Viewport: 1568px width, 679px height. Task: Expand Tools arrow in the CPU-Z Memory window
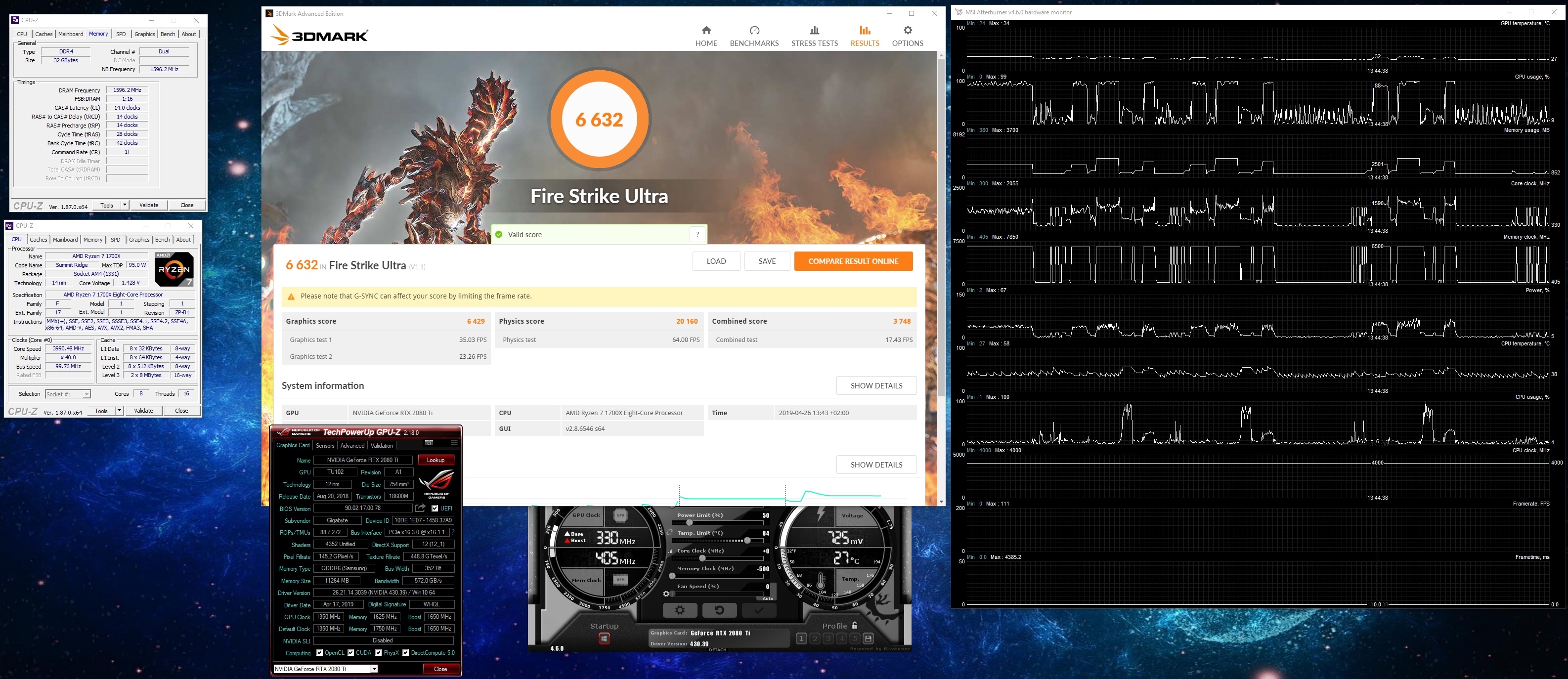click(125, 205)
